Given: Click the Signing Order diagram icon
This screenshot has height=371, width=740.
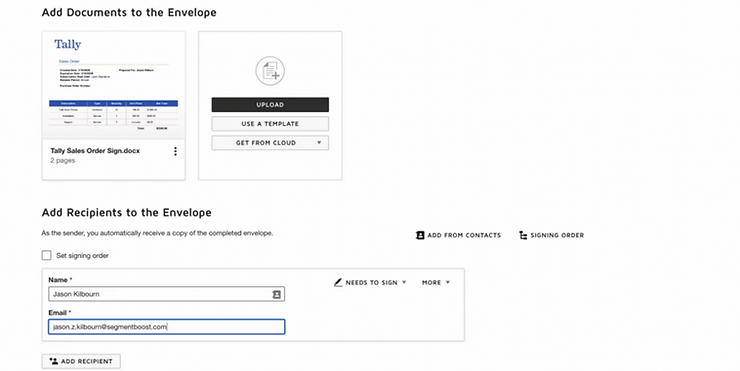Looking at the screenshot, I should (523, 235).
